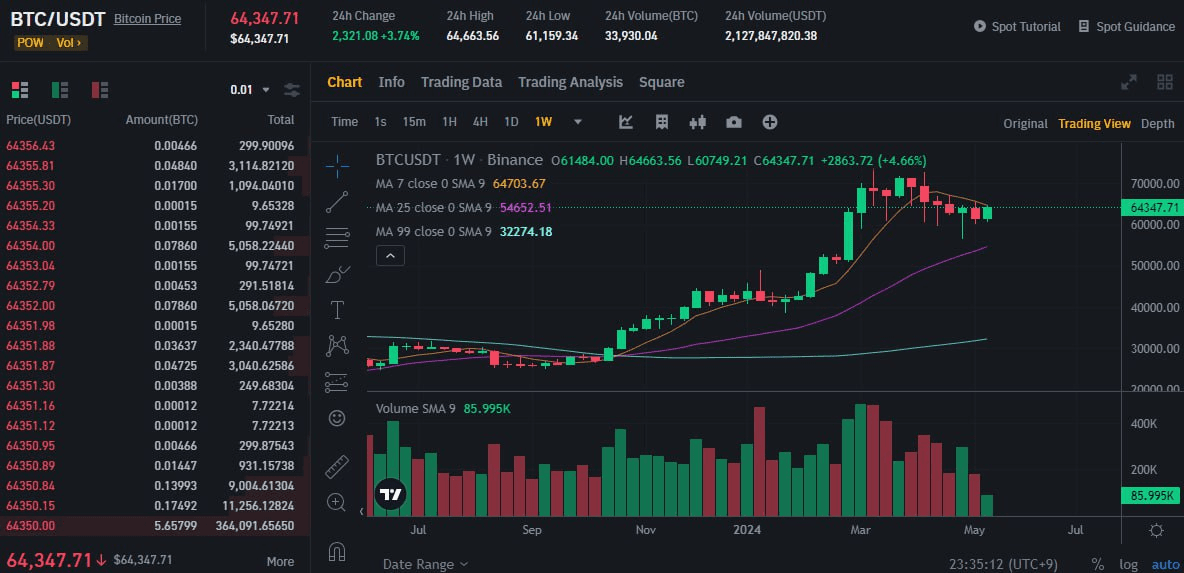The height and width of the screenshot is (573, 1184).
Task: Switch to Trading View chart
Action: click(x=1094, y=124)
